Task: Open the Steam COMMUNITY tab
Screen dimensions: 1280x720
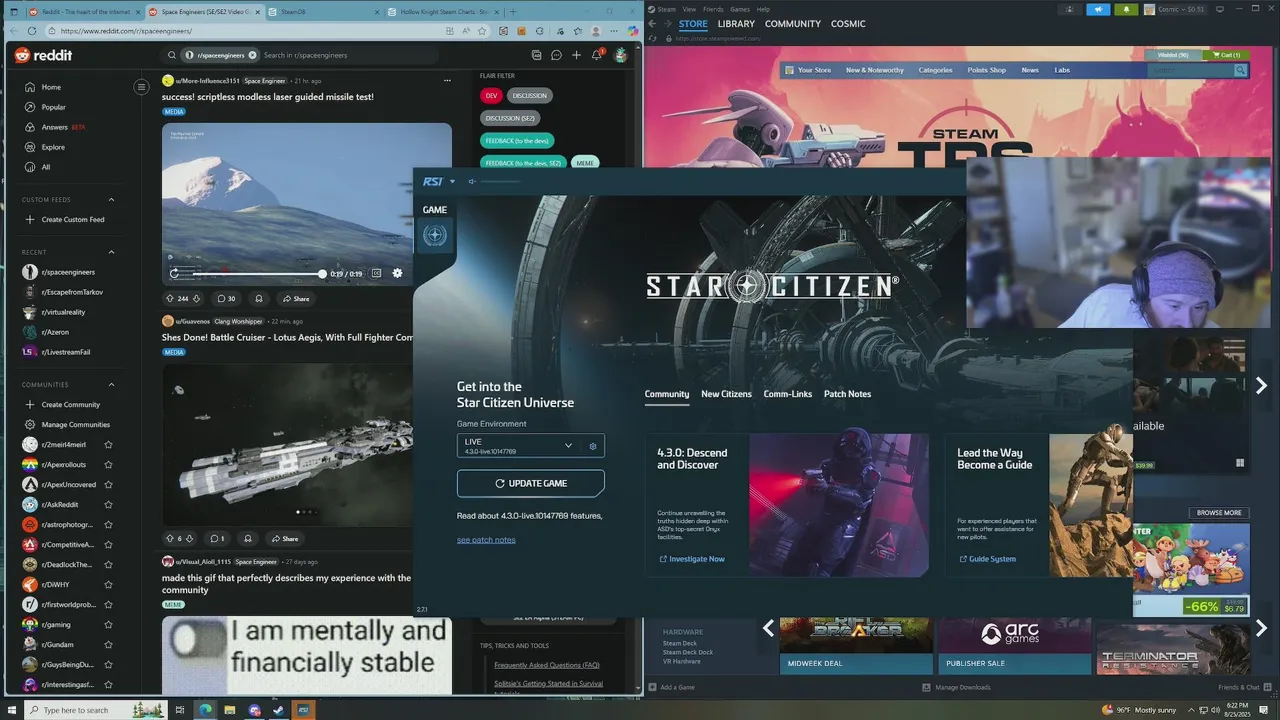Action: pyautogui.click(x=793, y=23)
